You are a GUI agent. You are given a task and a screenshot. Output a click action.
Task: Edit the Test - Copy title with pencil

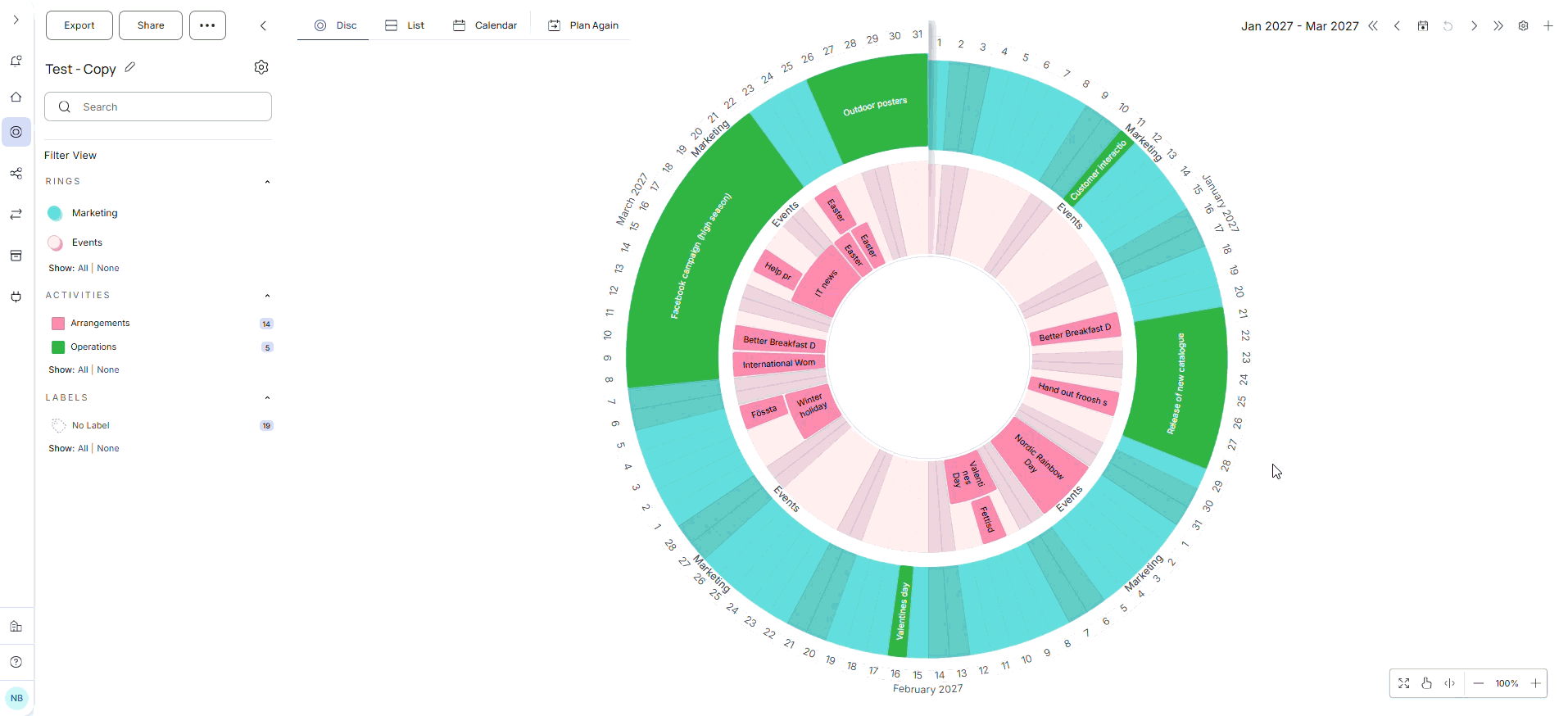130,67
